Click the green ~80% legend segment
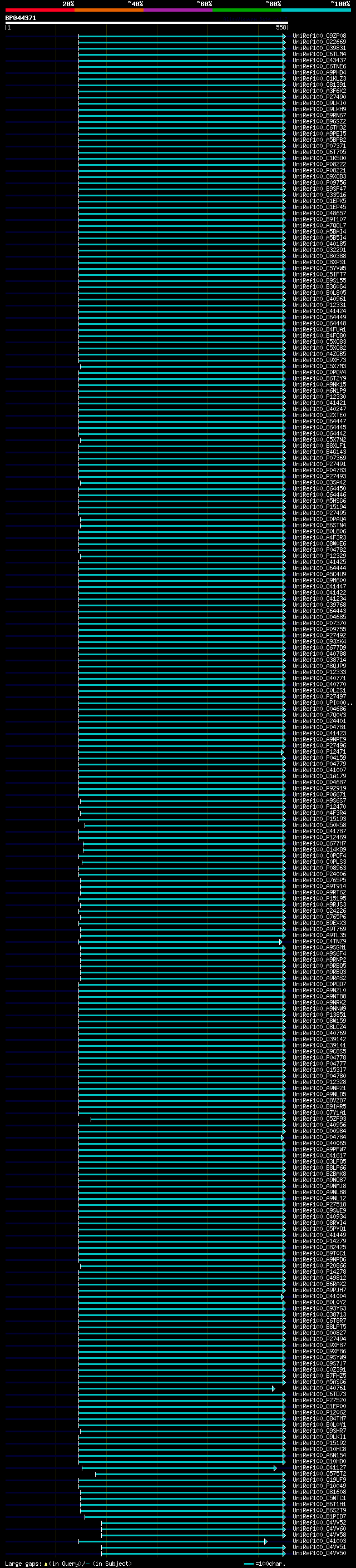 (247, 10)
